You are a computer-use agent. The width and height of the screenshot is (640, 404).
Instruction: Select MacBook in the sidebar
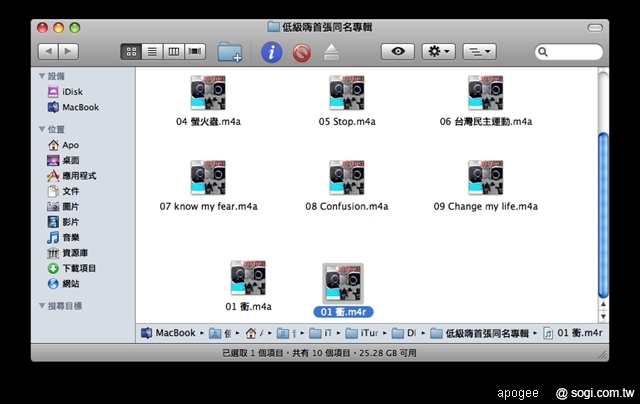point(73,107)
